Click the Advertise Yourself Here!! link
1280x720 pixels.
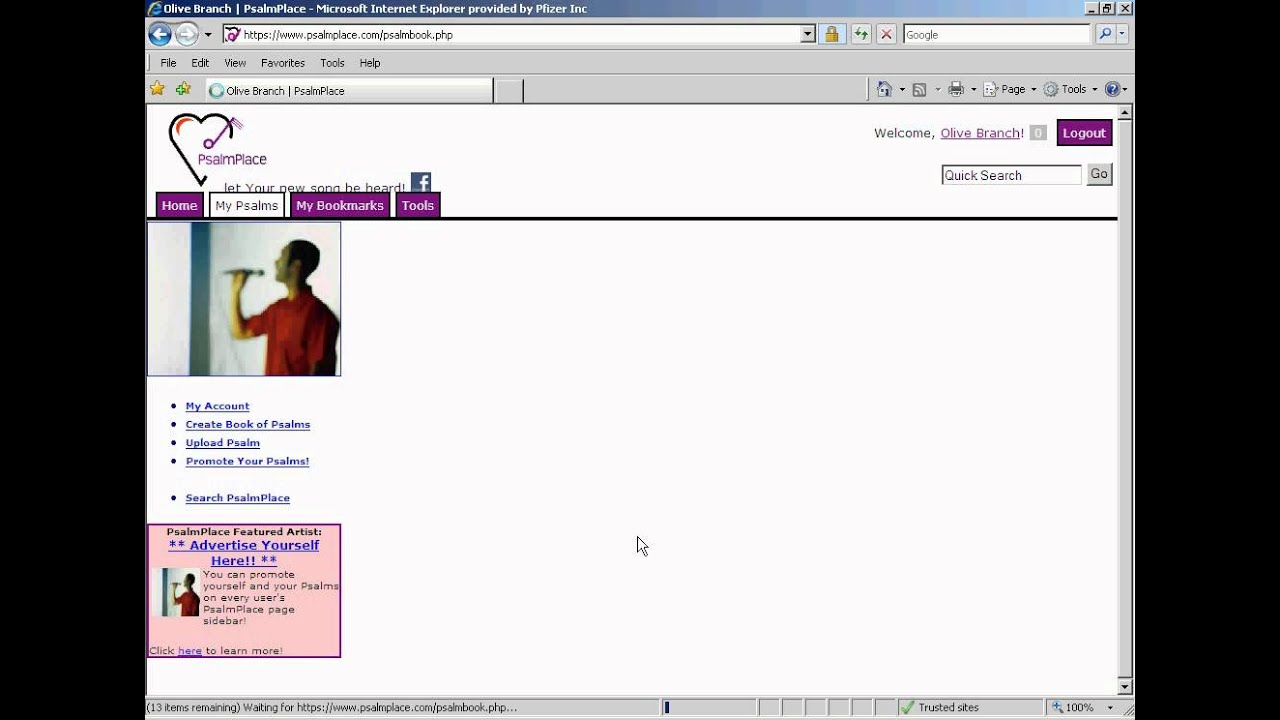(244, 553)
